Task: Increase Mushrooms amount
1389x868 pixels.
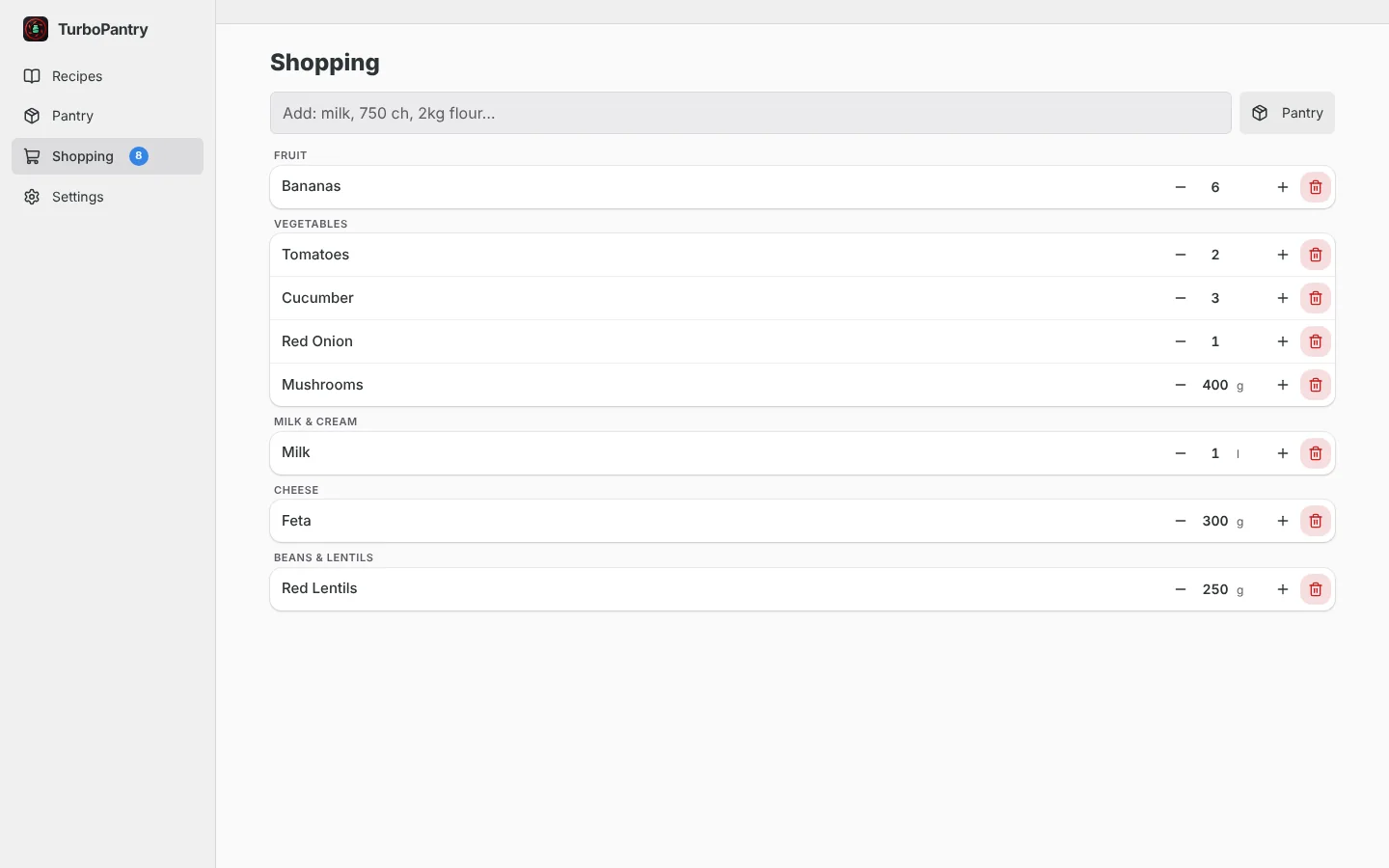Action: coord(1283,385)
